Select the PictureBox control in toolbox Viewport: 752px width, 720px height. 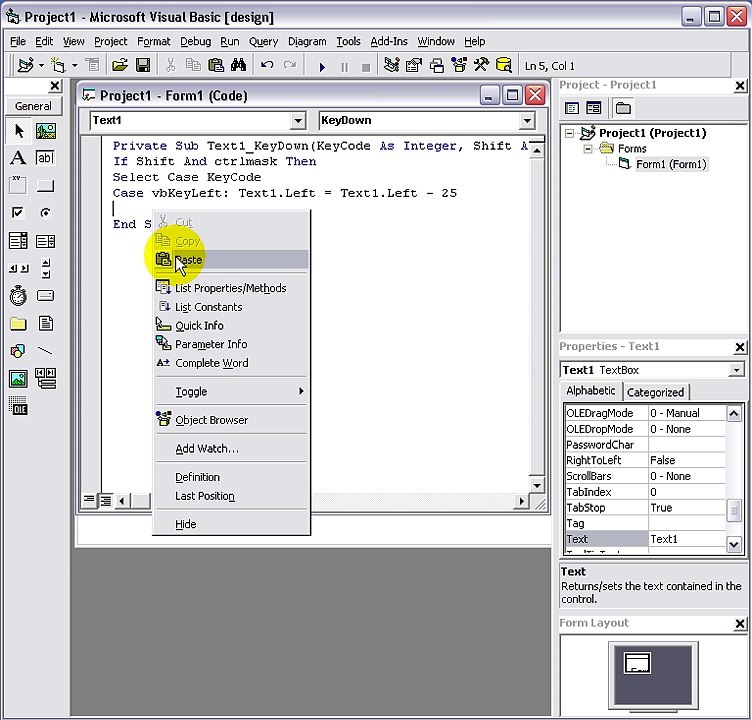pyautogui.click(x=46, y=131)
